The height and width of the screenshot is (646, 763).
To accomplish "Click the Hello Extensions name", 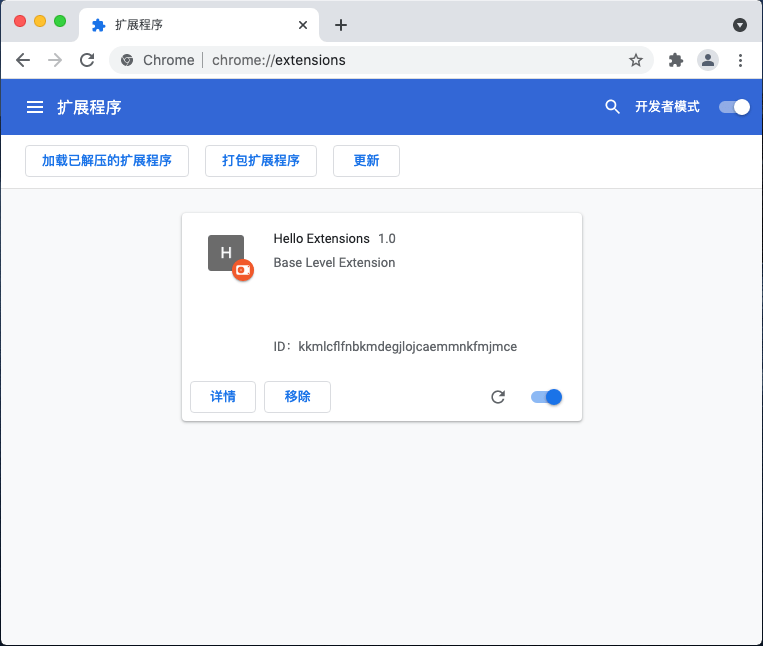I will coord(321,238).
